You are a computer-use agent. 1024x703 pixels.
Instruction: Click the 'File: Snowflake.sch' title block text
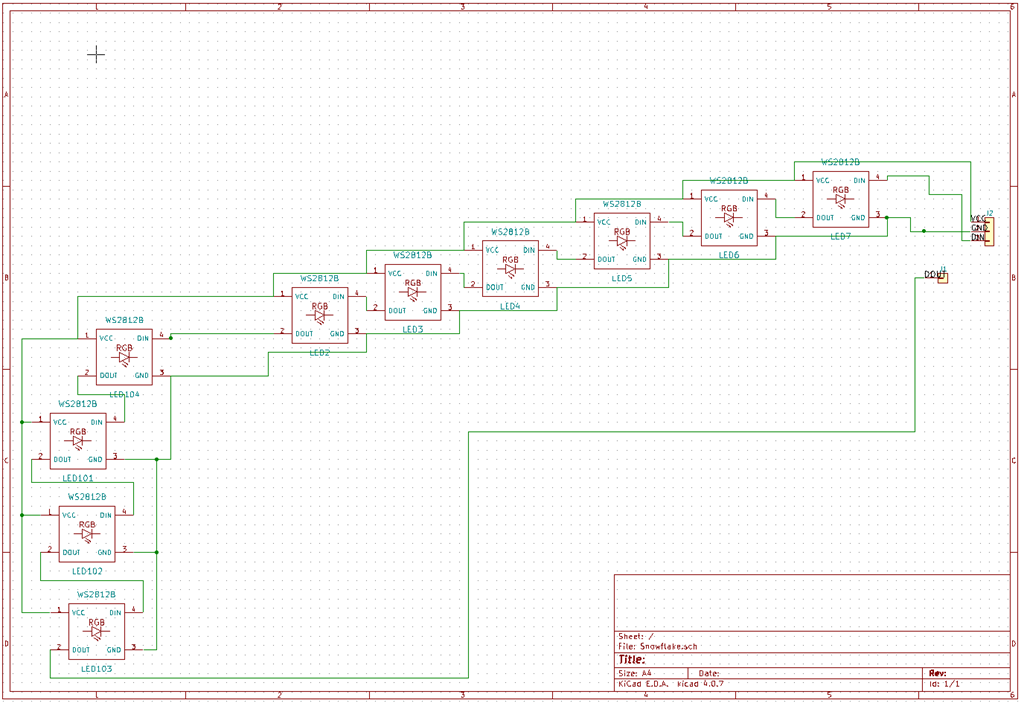coord(658,647)
